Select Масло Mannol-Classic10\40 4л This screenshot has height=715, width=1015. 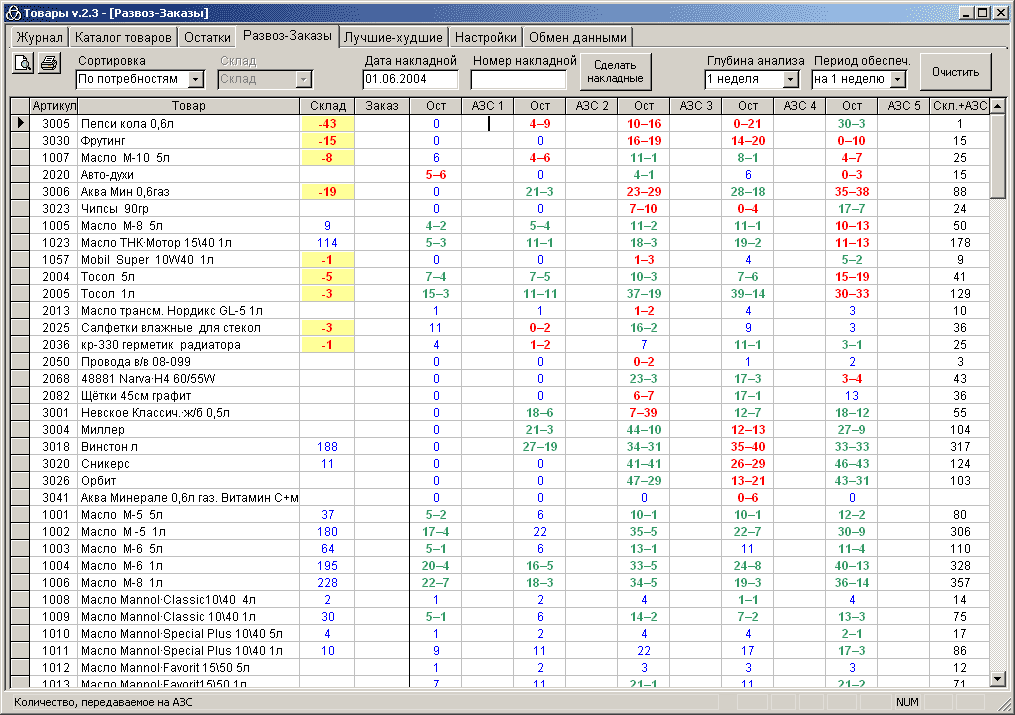(168, 600)
